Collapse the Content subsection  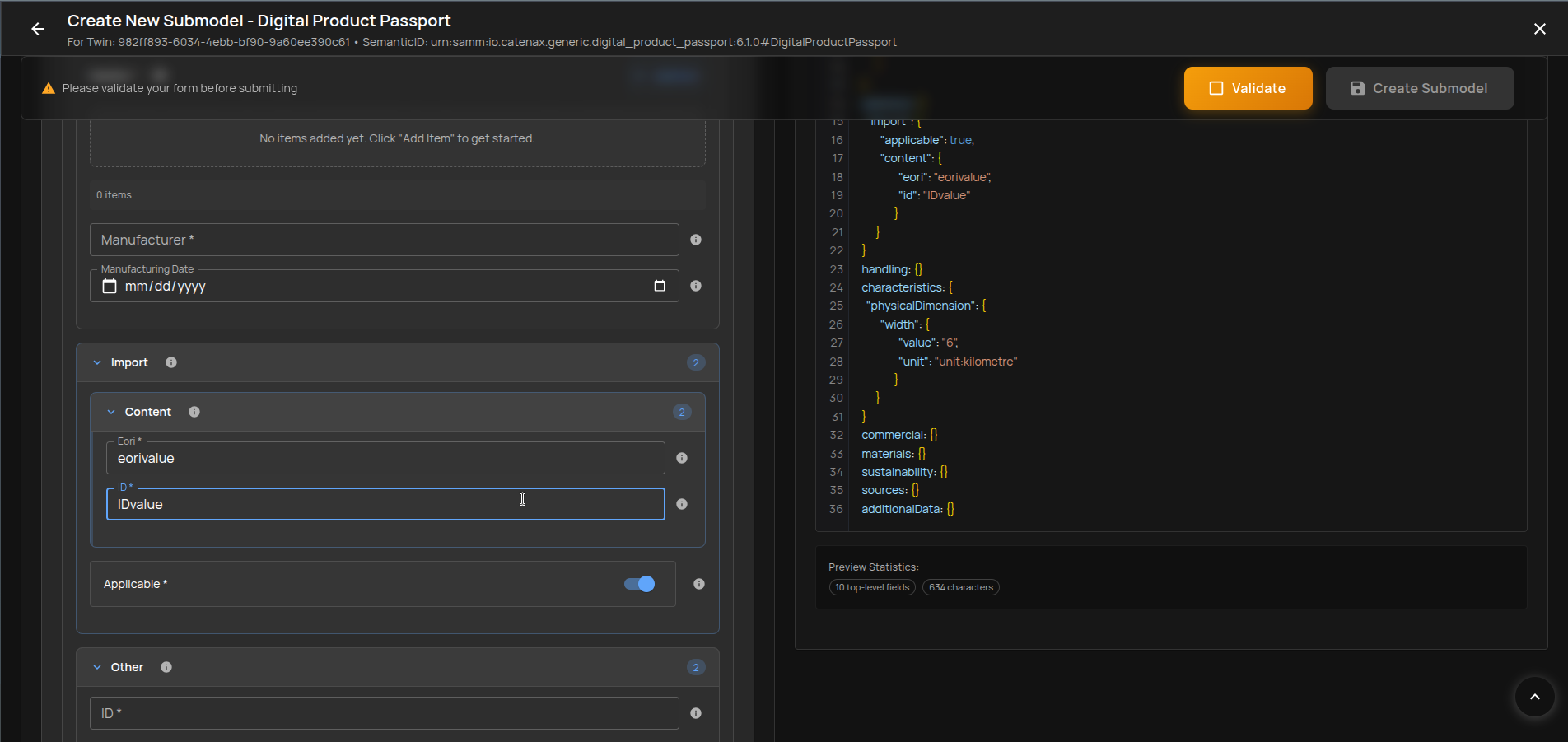(111, 412)
